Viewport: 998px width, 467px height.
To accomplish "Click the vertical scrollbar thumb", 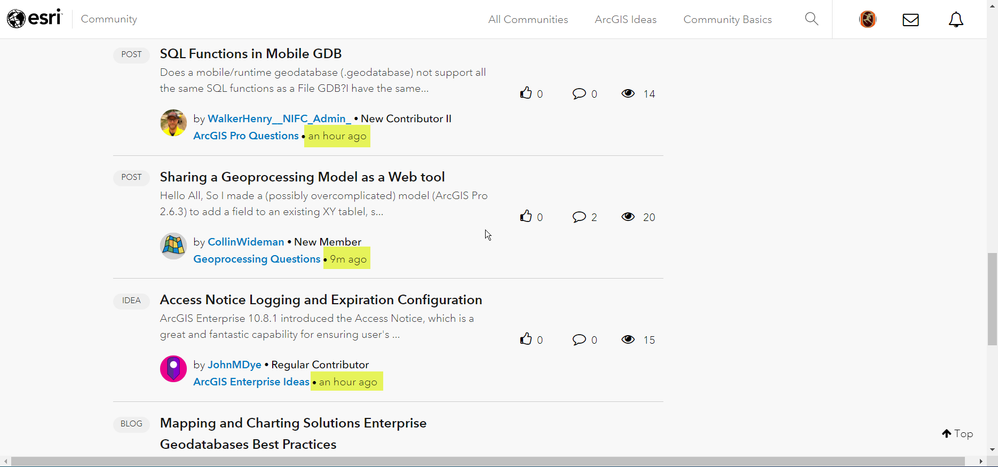I will pyautogui.click(x=991, y=298).
